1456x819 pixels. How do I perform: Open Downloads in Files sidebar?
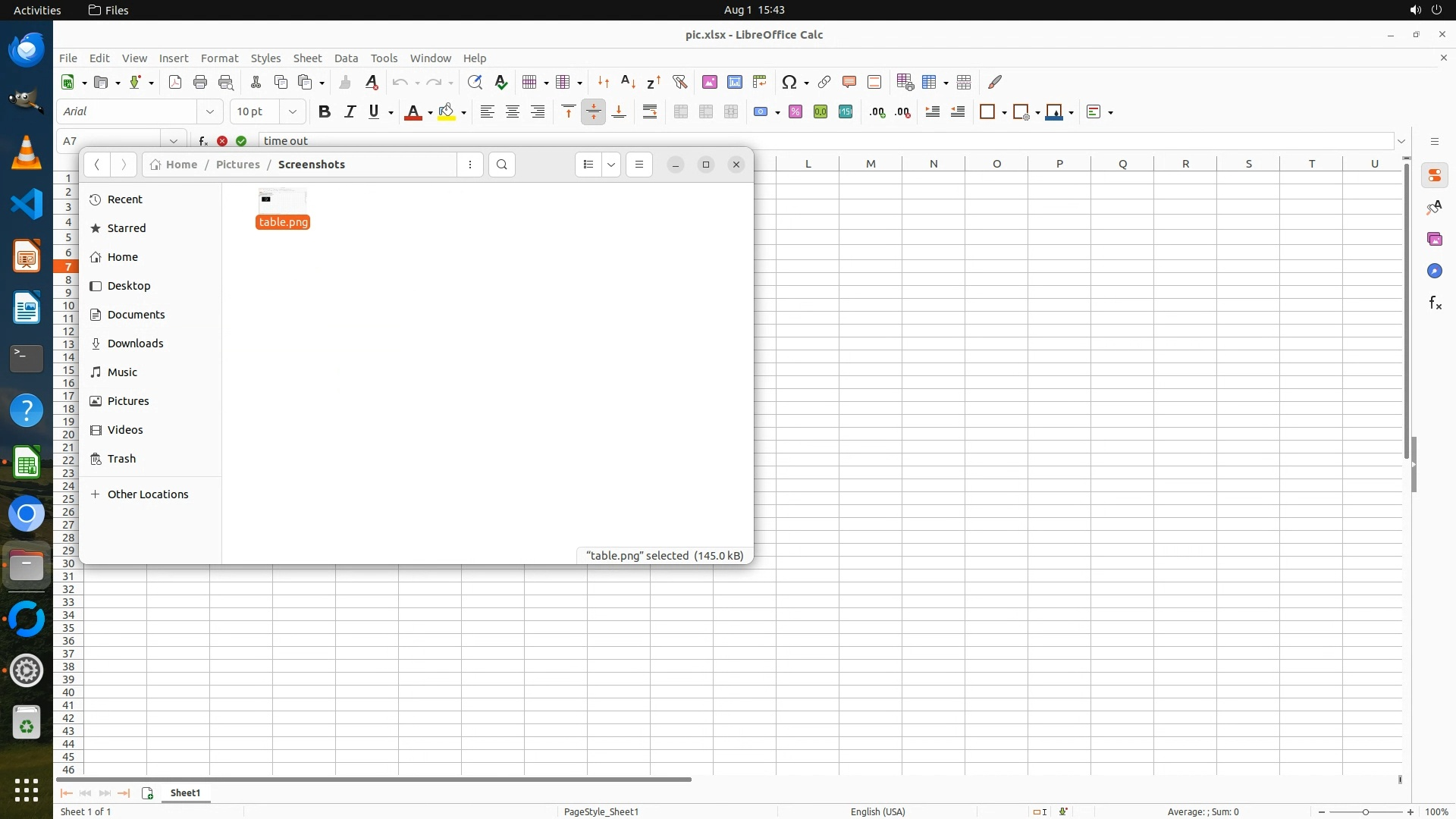135,344
